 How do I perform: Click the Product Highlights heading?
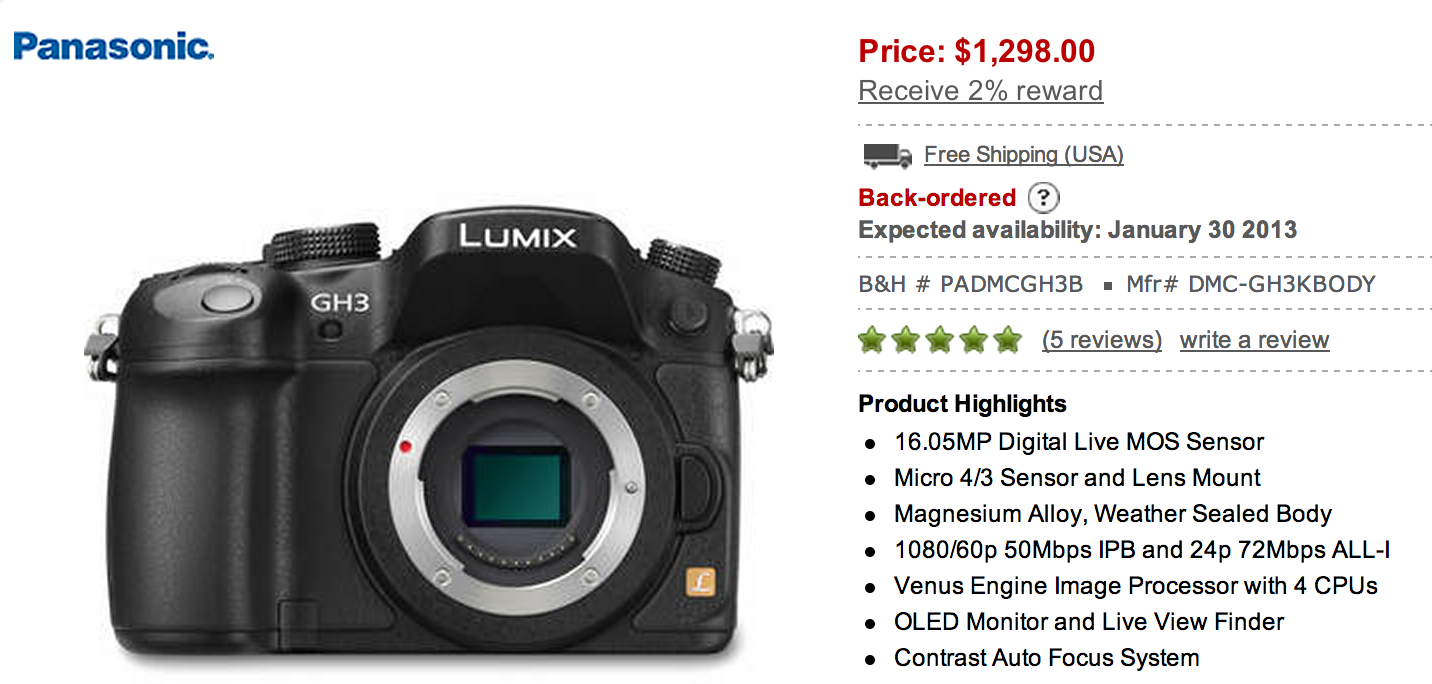[x=962, y=404]
